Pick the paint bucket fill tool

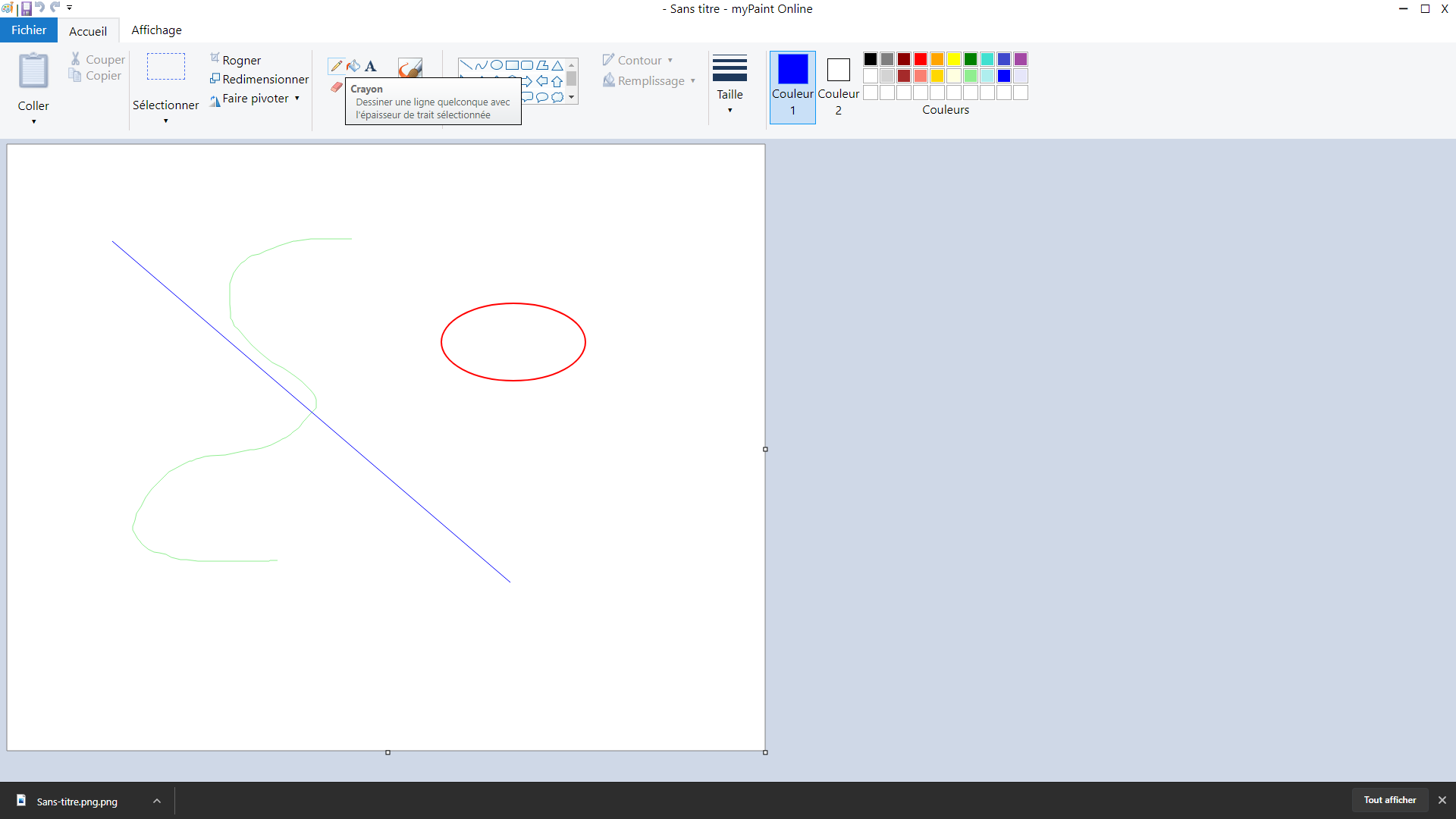tap(353, 66)
